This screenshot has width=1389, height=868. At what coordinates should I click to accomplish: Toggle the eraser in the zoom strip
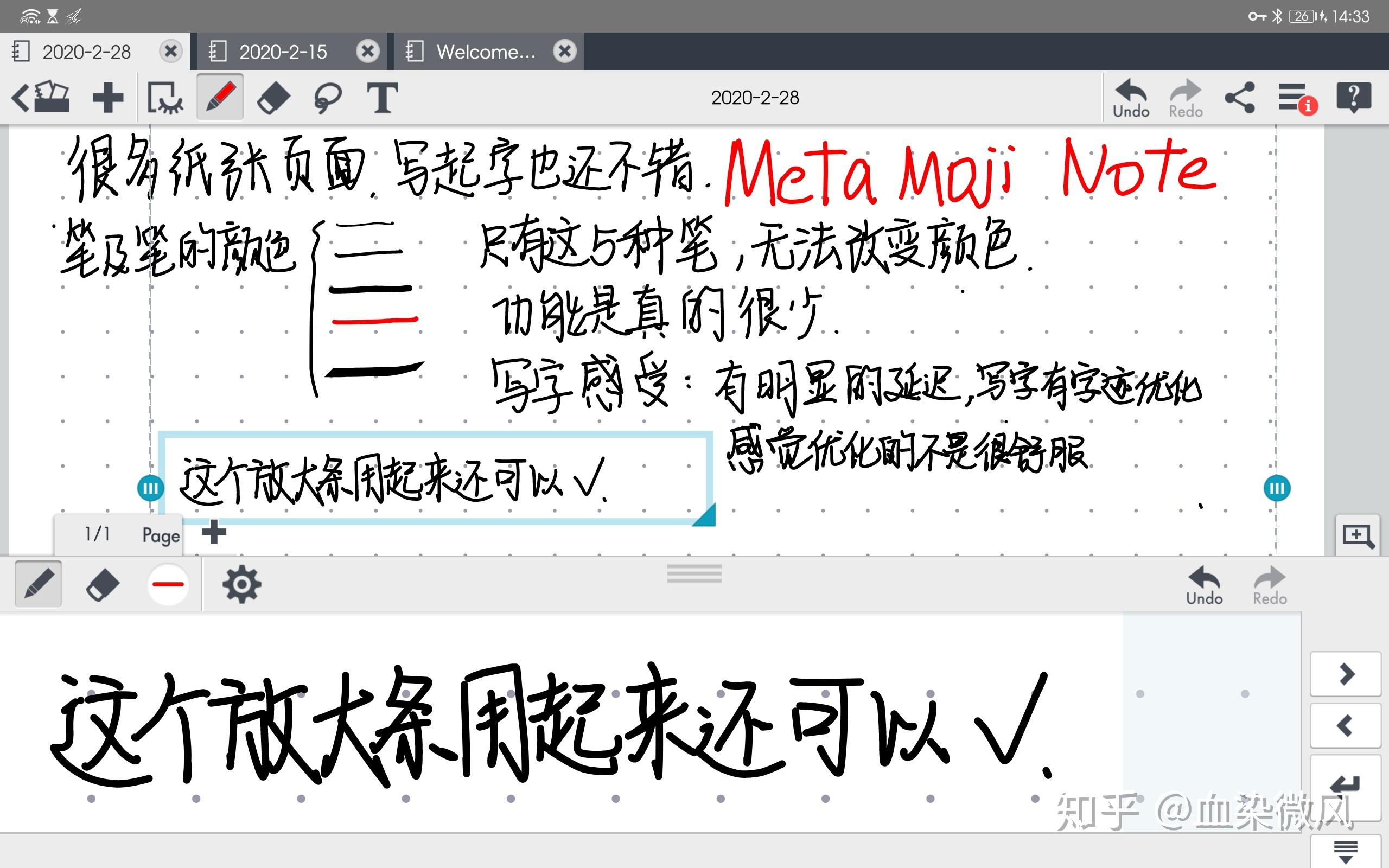(102, 585)
